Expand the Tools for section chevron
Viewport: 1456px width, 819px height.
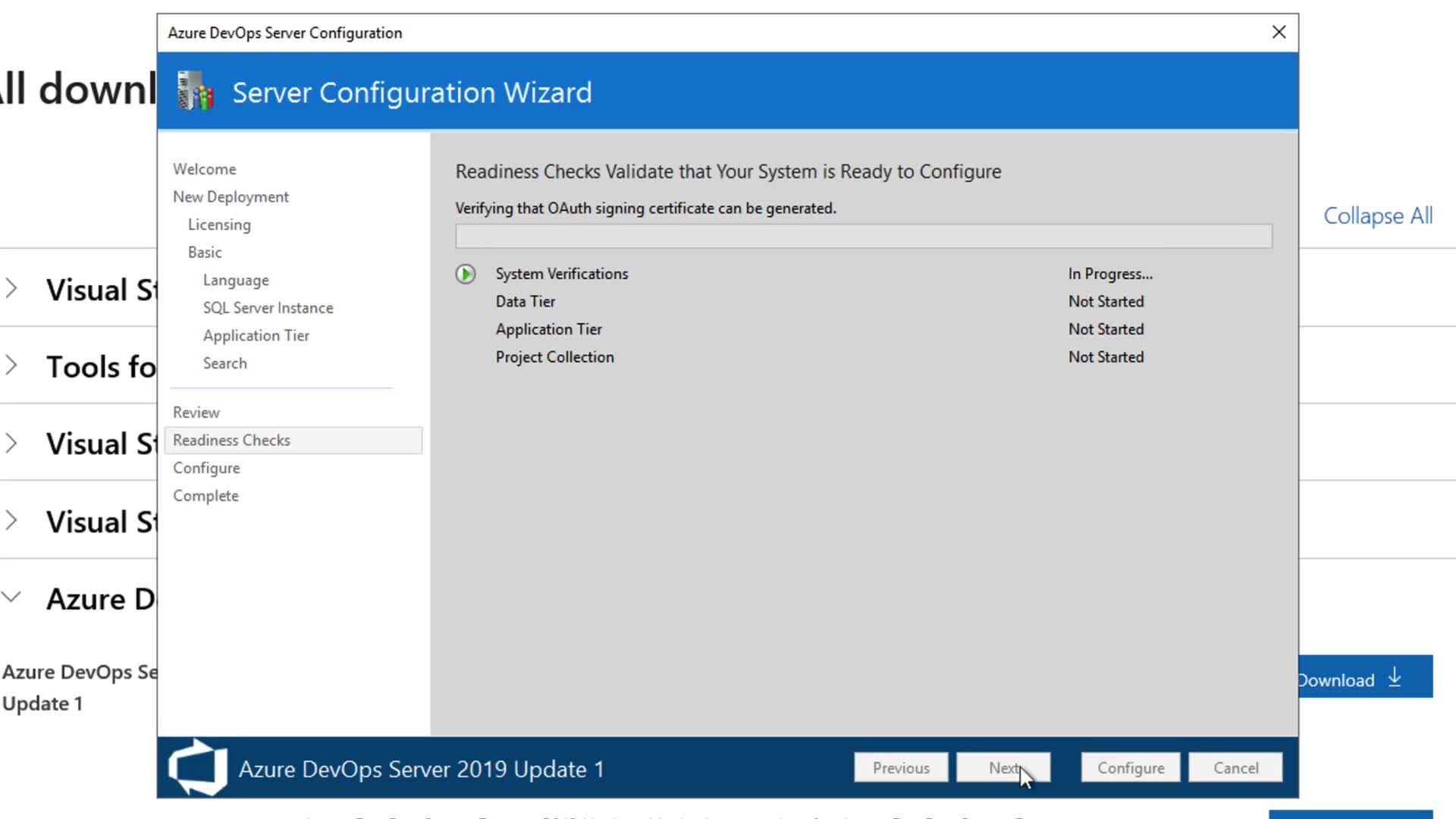11,366
